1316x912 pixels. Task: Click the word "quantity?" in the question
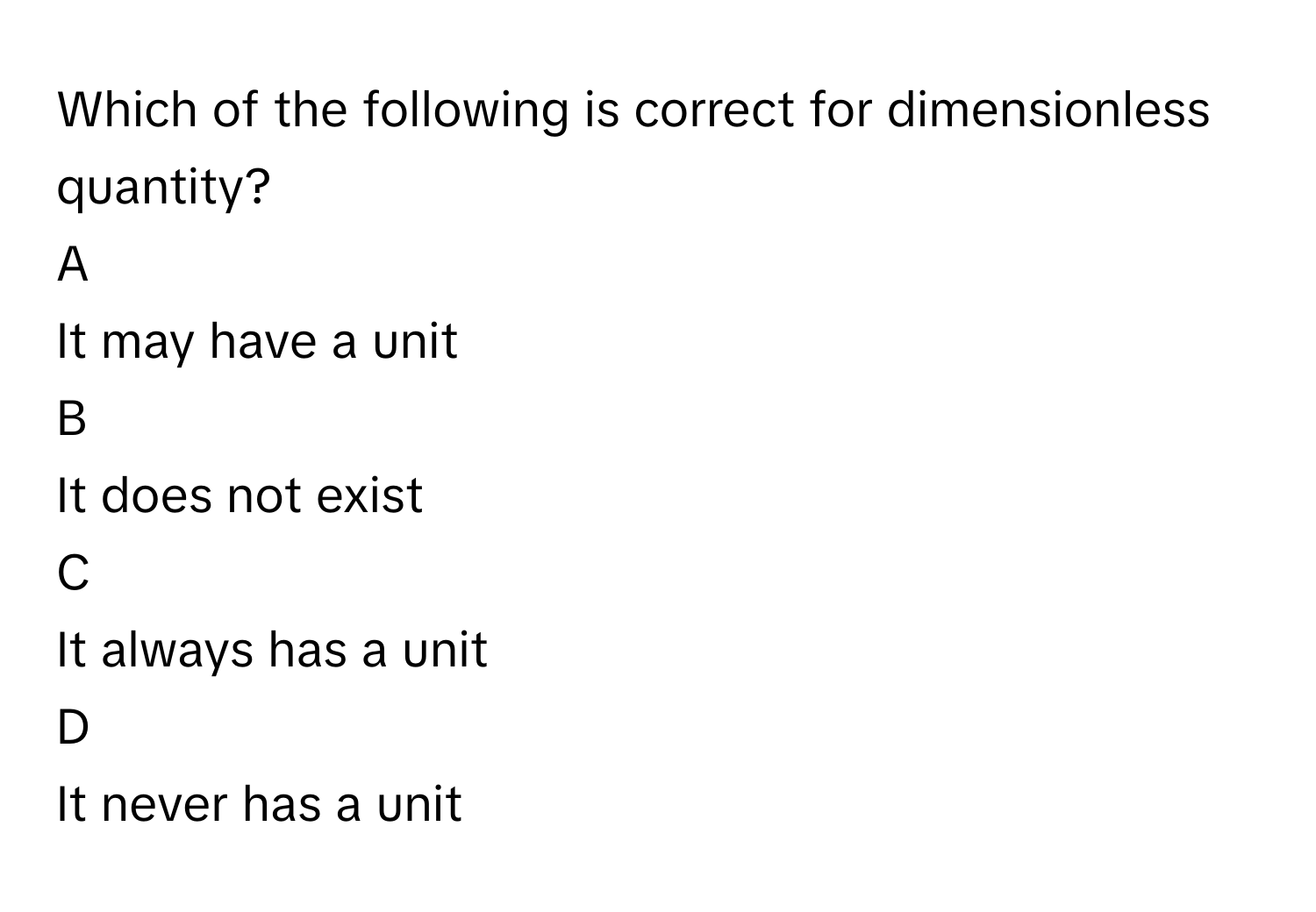pos(163,188)
